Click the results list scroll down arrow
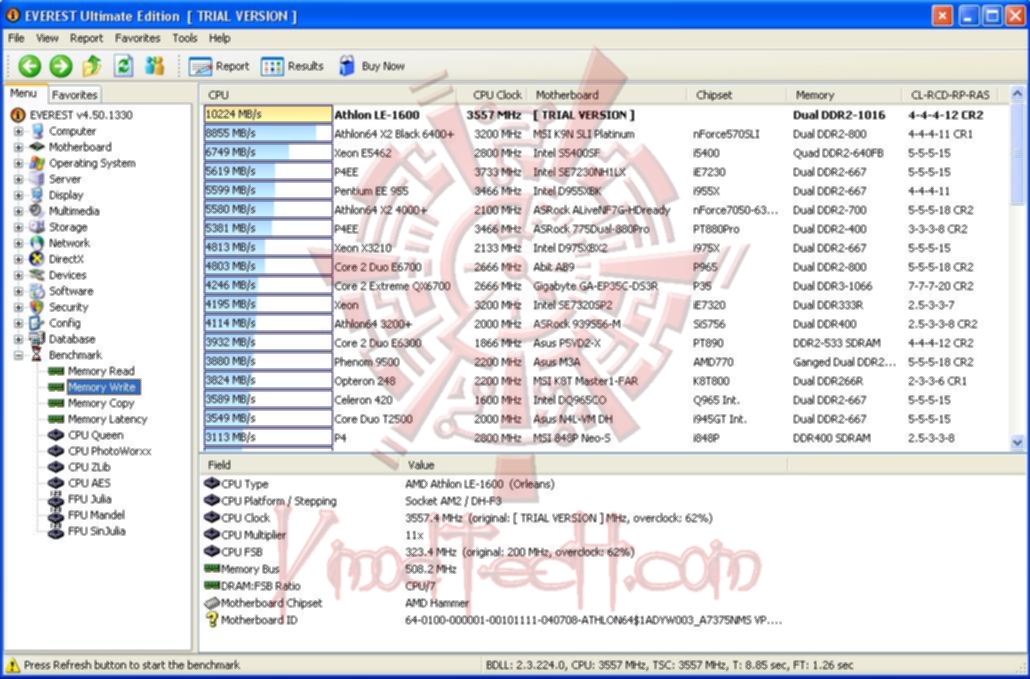Screen dimensions: 1030x679 point(1018,442)
